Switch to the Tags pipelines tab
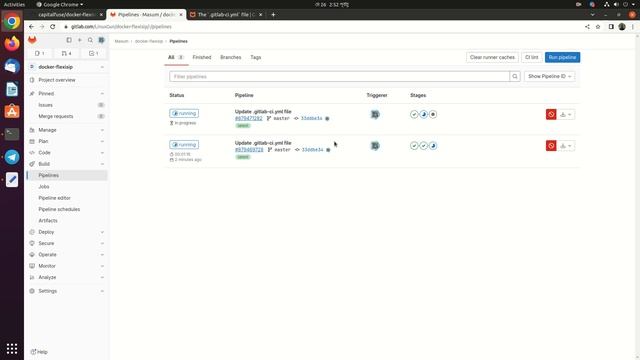This screenshot has height=360, width=640. tap(256, 58)
